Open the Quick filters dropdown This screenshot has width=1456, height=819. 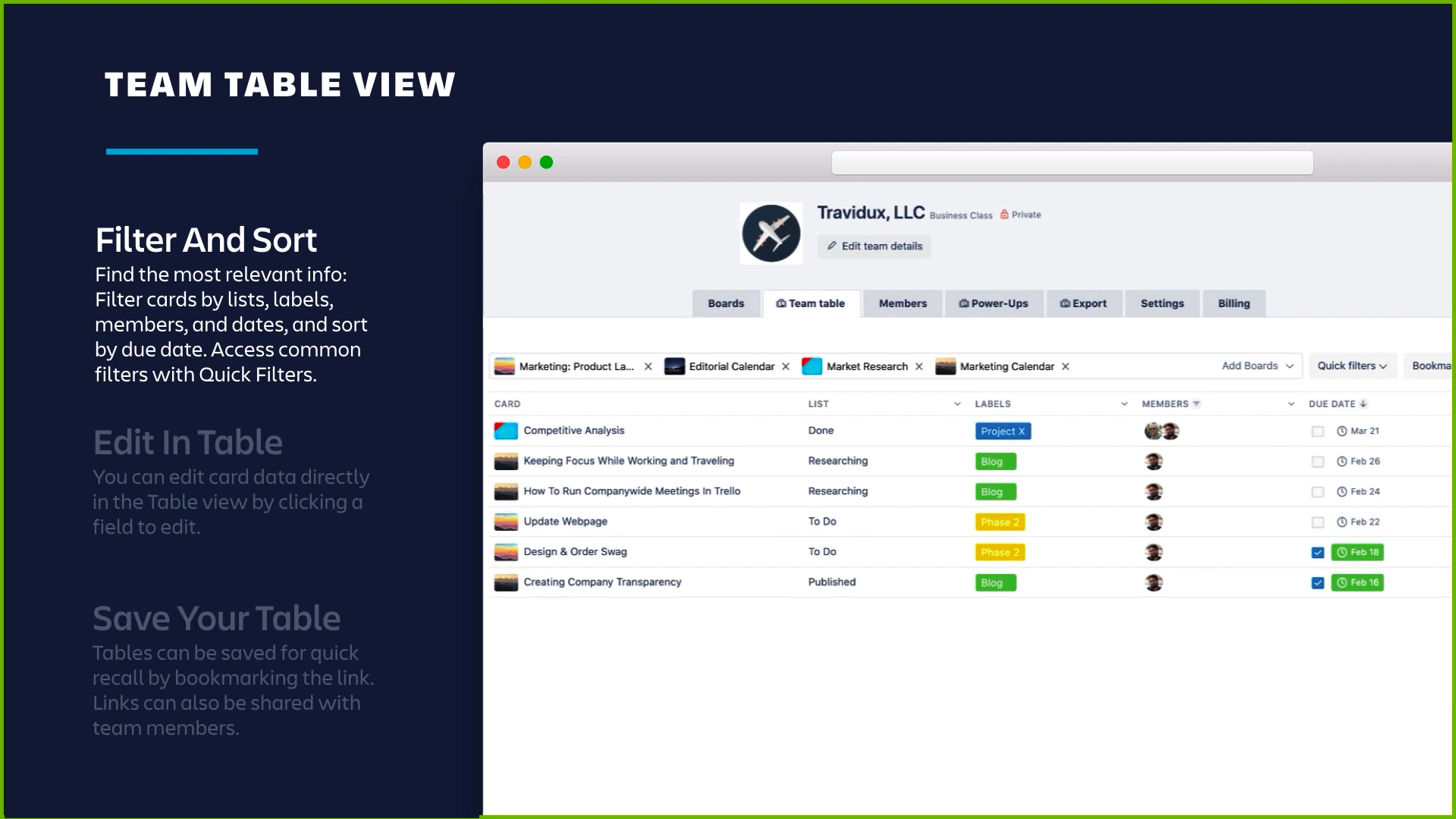(1351, 366)
